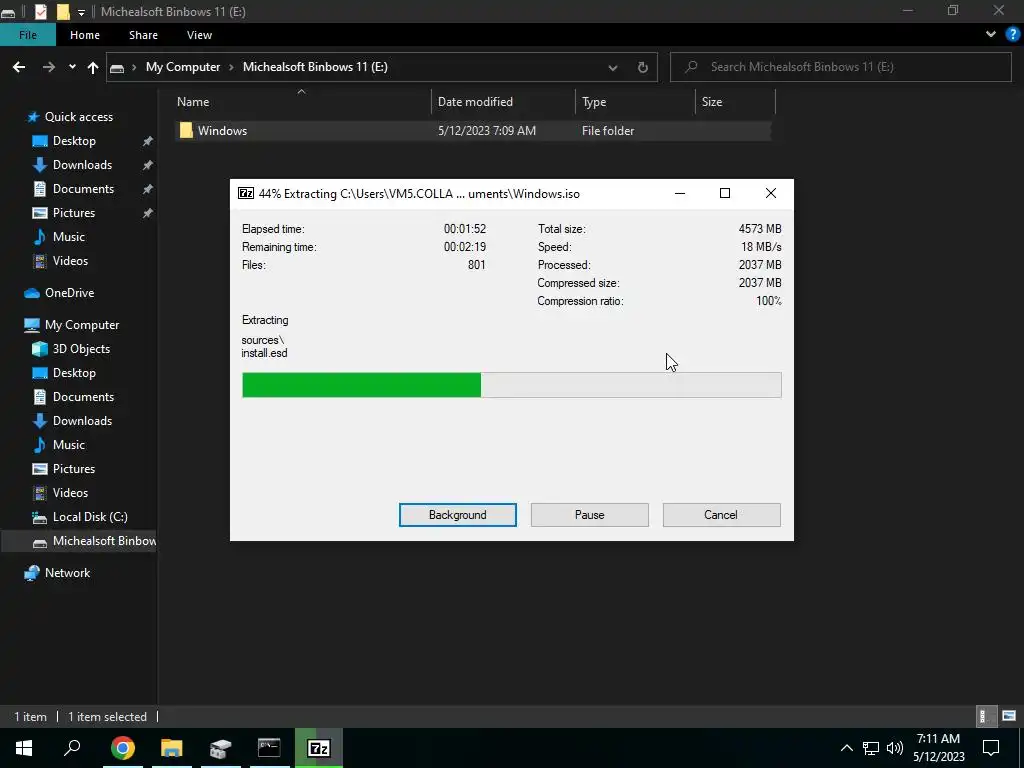Open 3D Objects under My Computer
Viewport: 1024px width, 768px height.
click(x=81, y=349)
